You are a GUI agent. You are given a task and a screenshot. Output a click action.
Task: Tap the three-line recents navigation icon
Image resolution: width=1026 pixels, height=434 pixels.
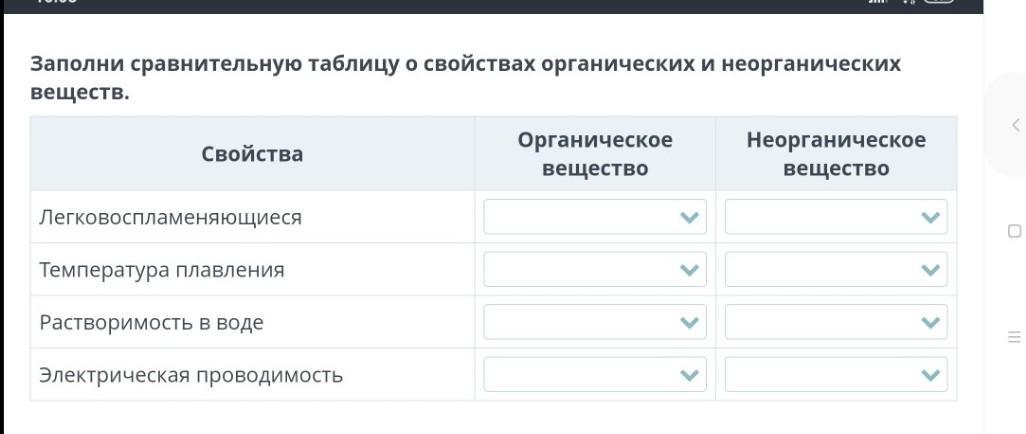pyautogui.click(x=1015, y=338)
